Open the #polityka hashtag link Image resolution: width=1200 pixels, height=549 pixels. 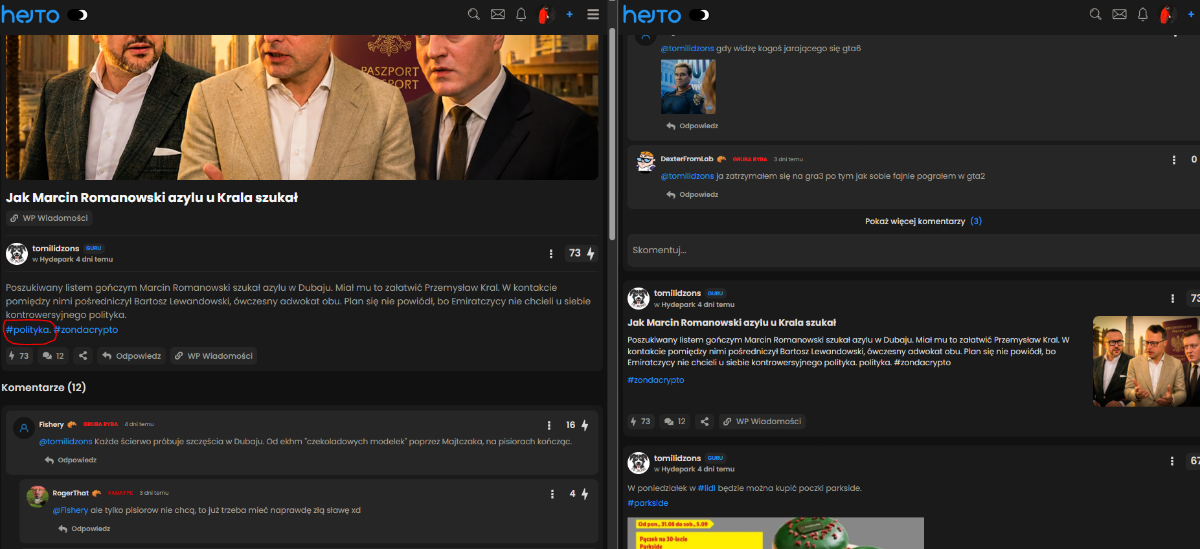(x=27, y=330)
